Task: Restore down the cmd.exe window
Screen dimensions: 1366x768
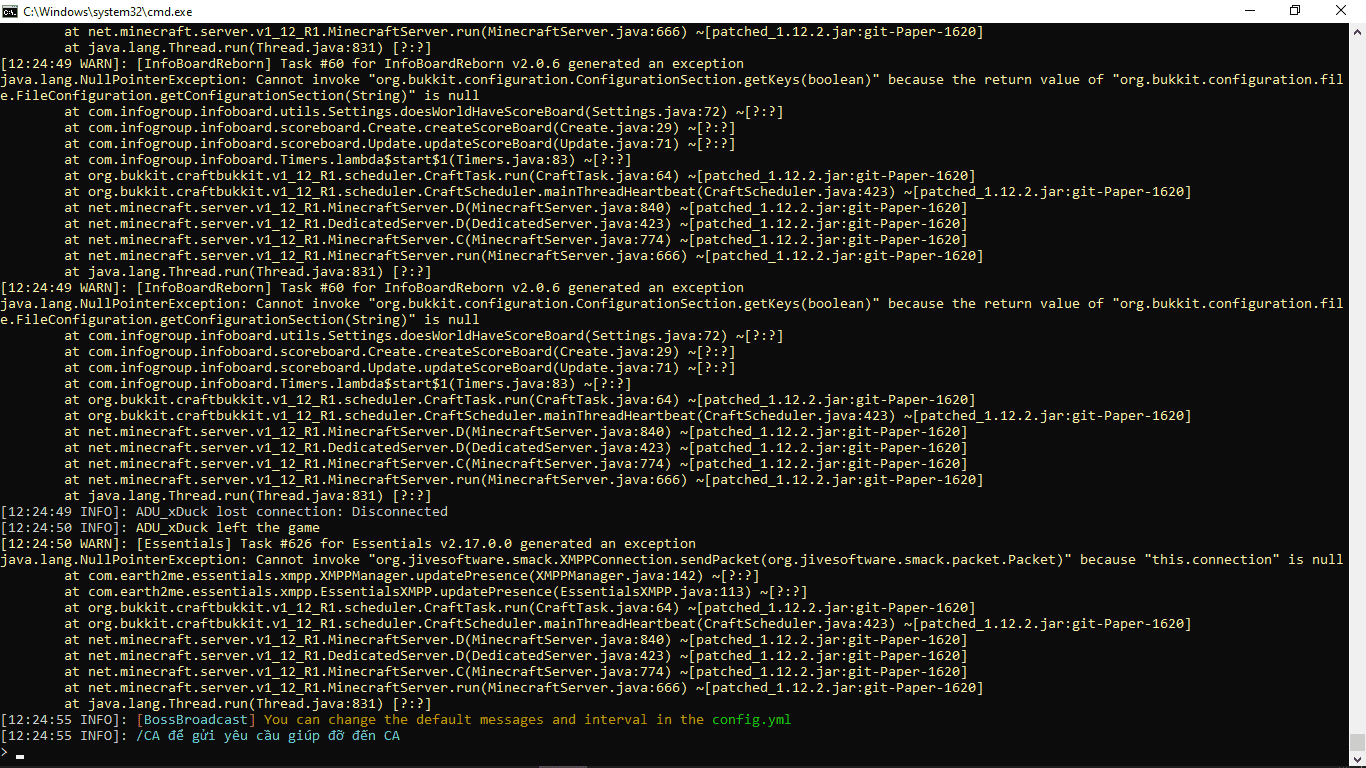Action: (x=1295, y=11)
